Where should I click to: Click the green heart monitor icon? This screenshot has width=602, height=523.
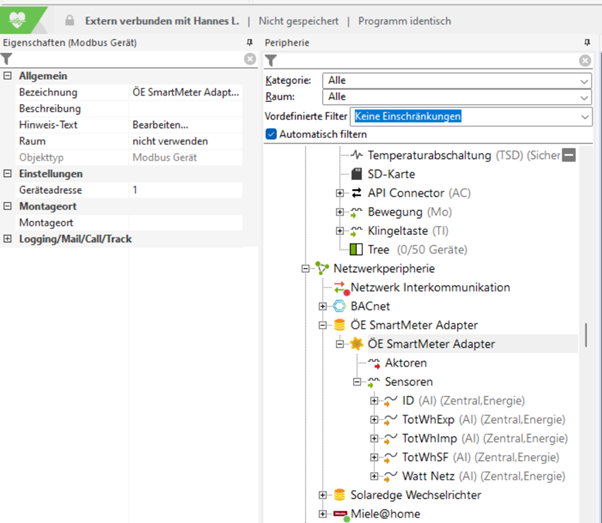pyautogui.click(x=23, y=18)
